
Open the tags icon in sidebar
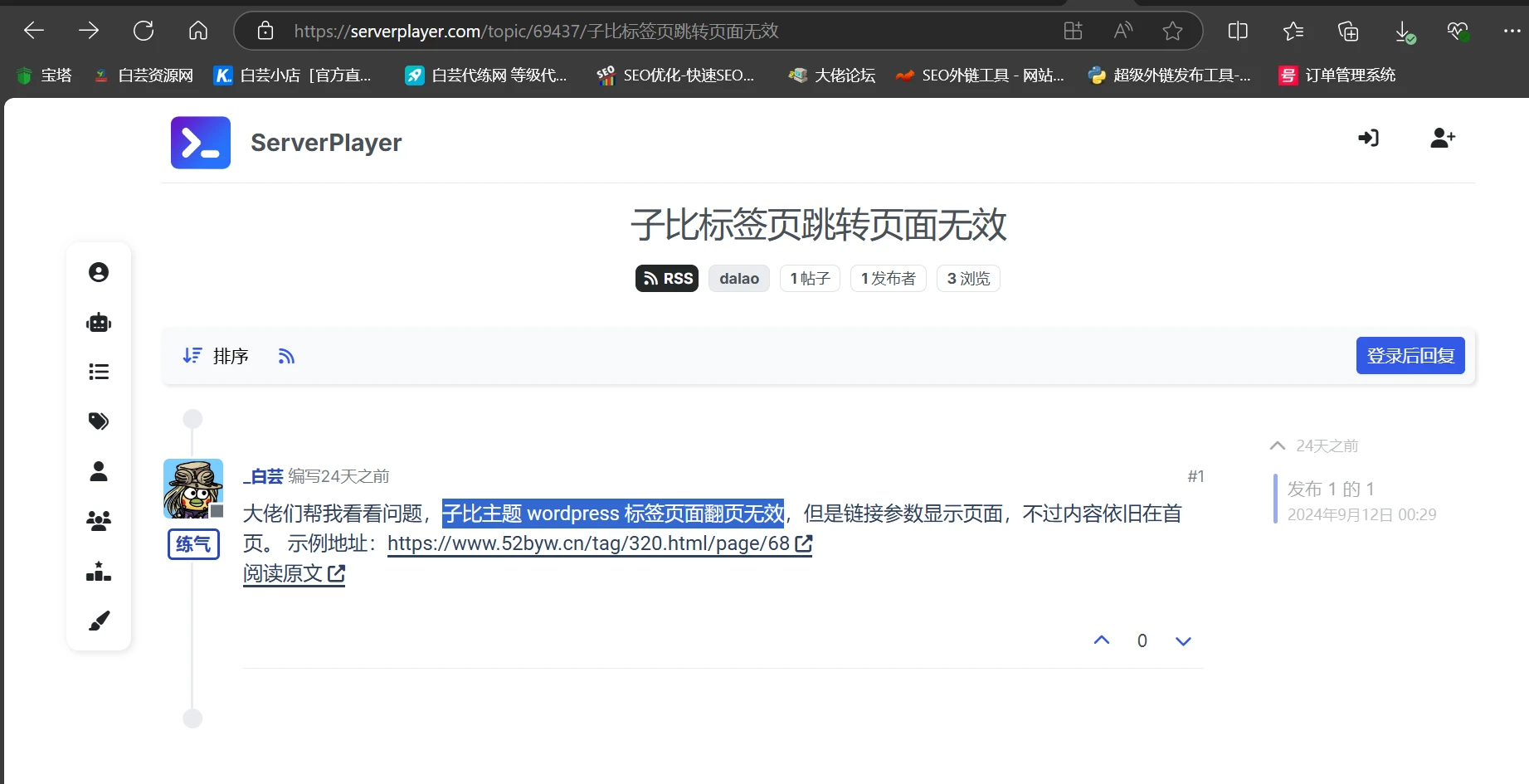pyautogui.click(x=99, y=421)
